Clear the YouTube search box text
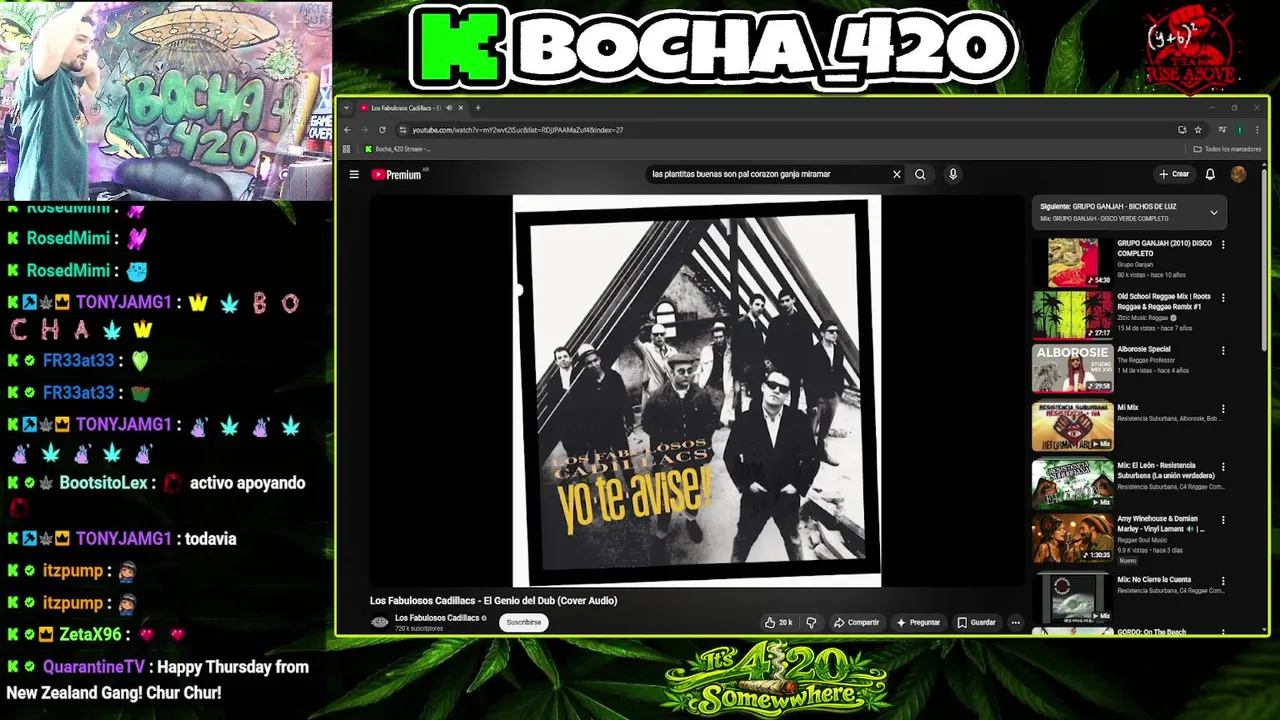The image size is (1280, 720). [x=897, y=174]
